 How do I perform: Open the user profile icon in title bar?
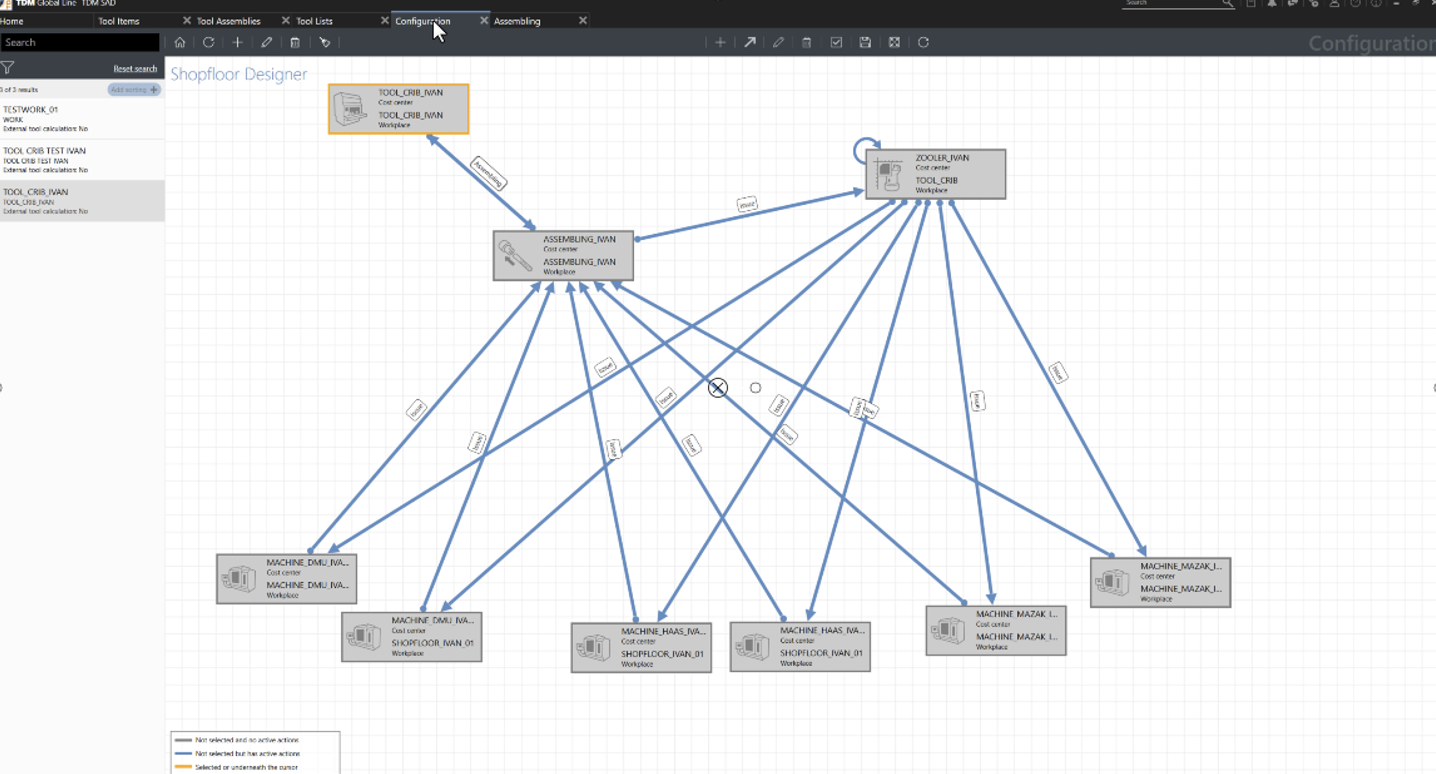[1334, 4]
